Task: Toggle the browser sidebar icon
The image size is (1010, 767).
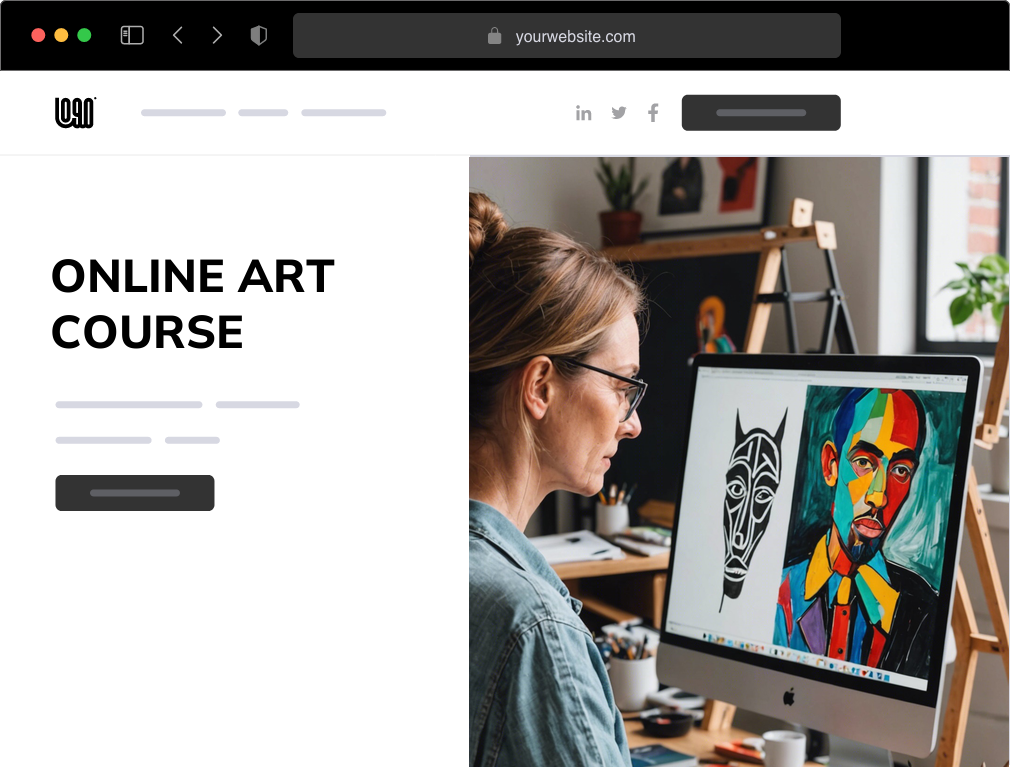Action: (x=132, y=35)
